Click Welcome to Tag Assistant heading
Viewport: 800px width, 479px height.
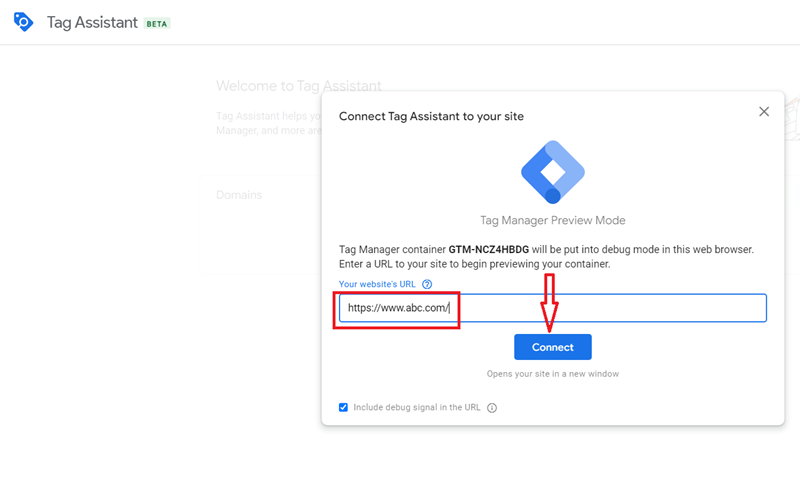click(298, 86)
